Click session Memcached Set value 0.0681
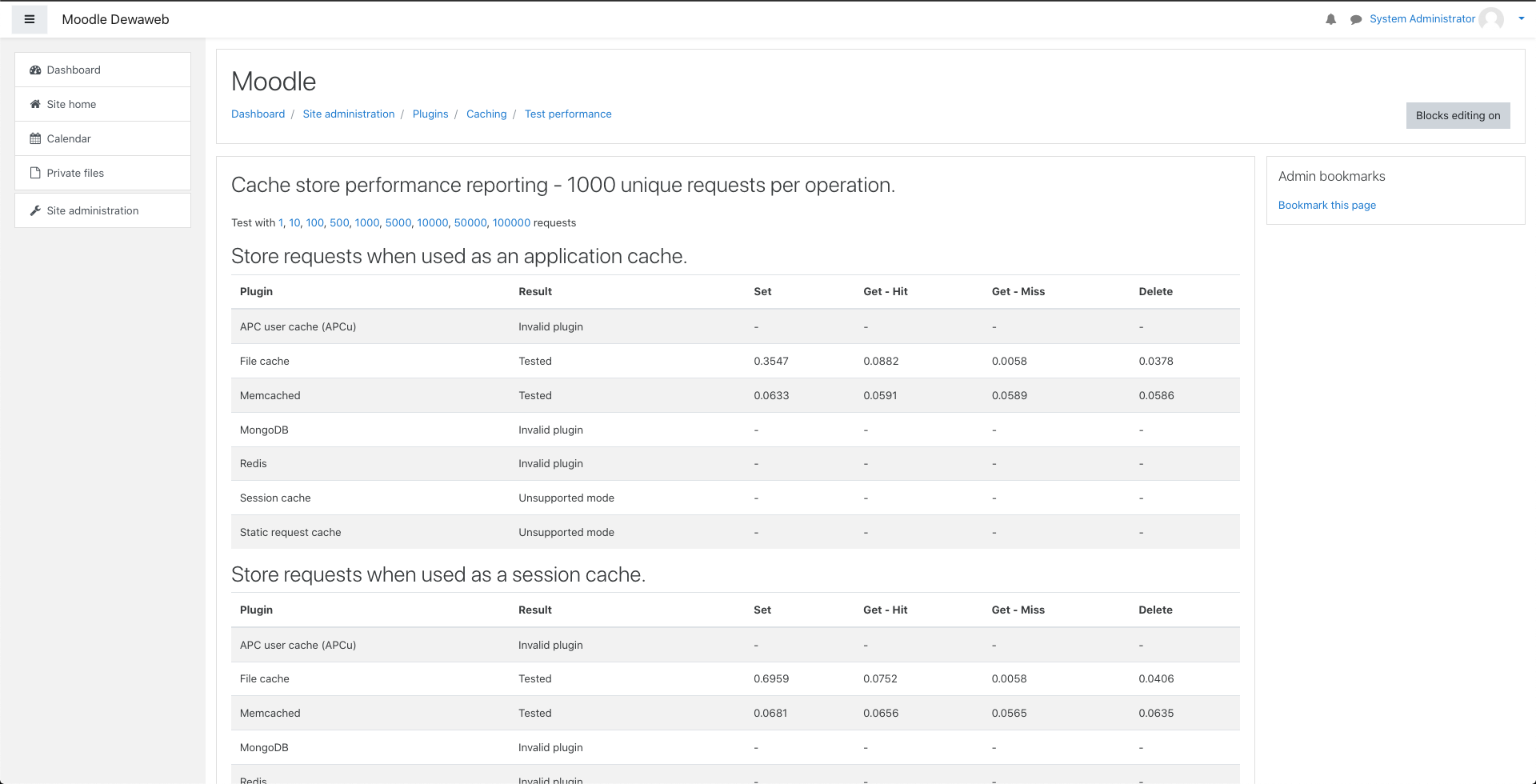The width and height of the screenshot is (1536, 784). click(770, 713)
